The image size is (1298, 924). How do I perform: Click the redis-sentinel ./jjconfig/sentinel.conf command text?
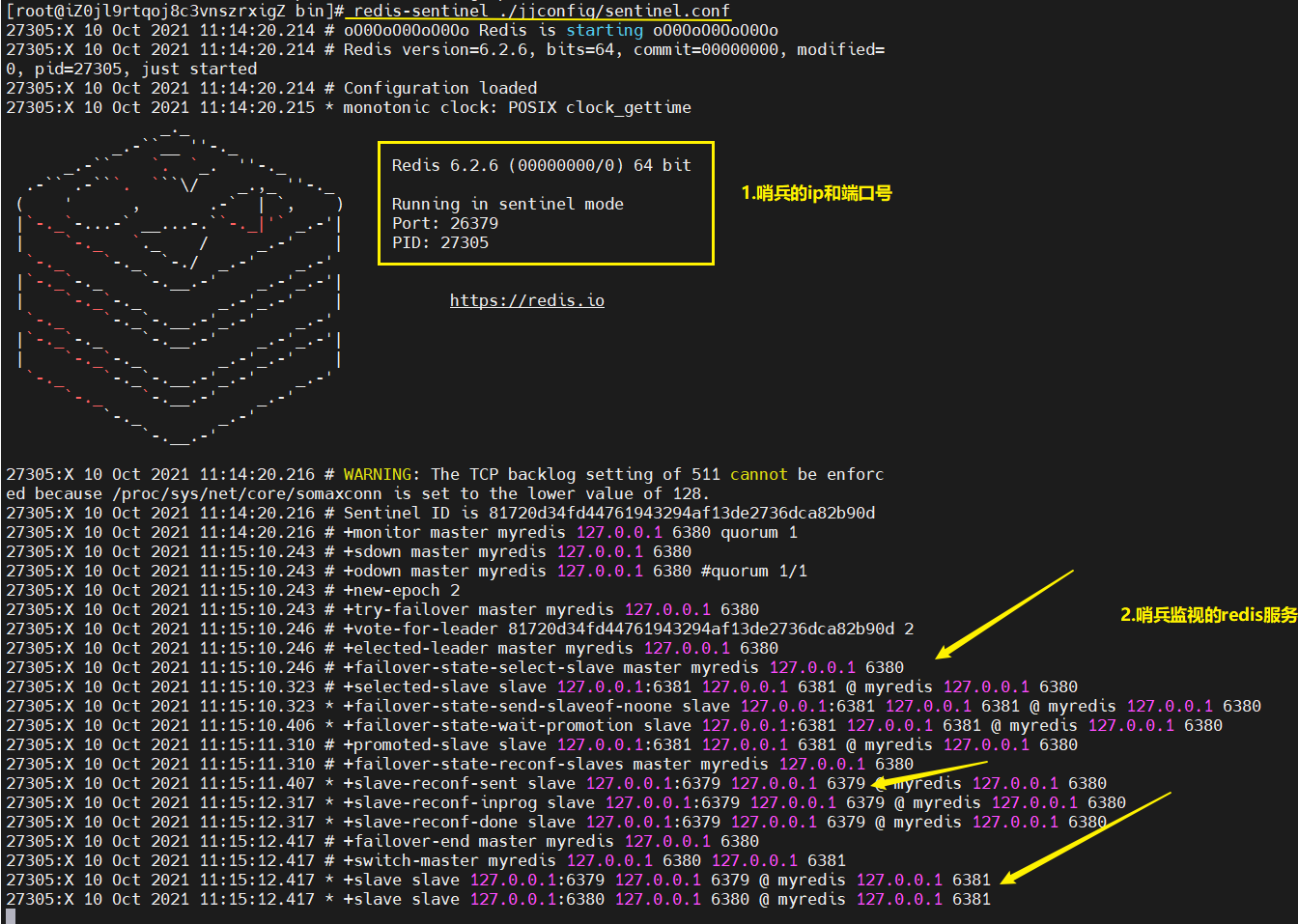(x=542, y=11)
